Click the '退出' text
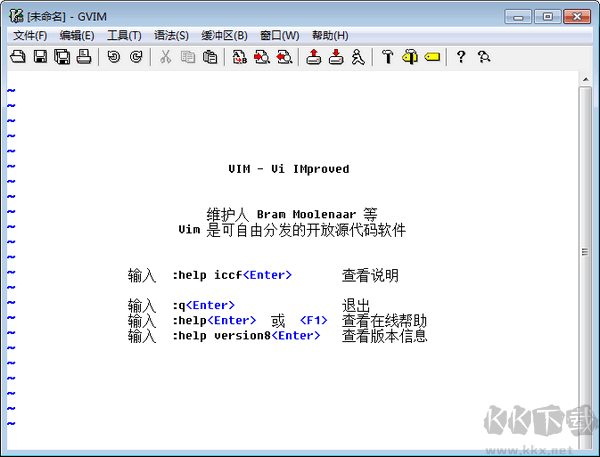The height and width of the screenshot is (457, 600). point(356,306)
